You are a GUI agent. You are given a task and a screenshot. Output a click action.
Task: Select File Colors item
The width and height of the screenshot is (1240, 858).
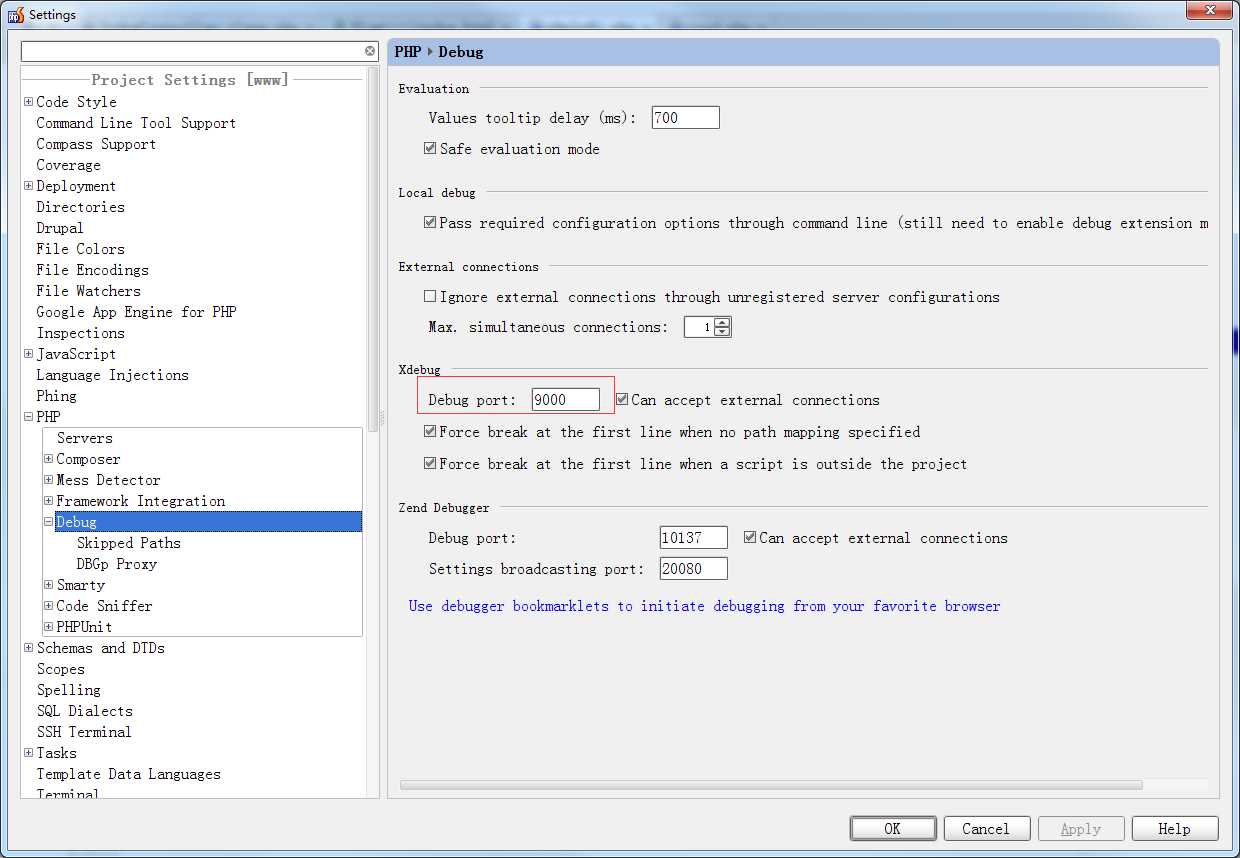pyautogui.click(x=80, y=248)
